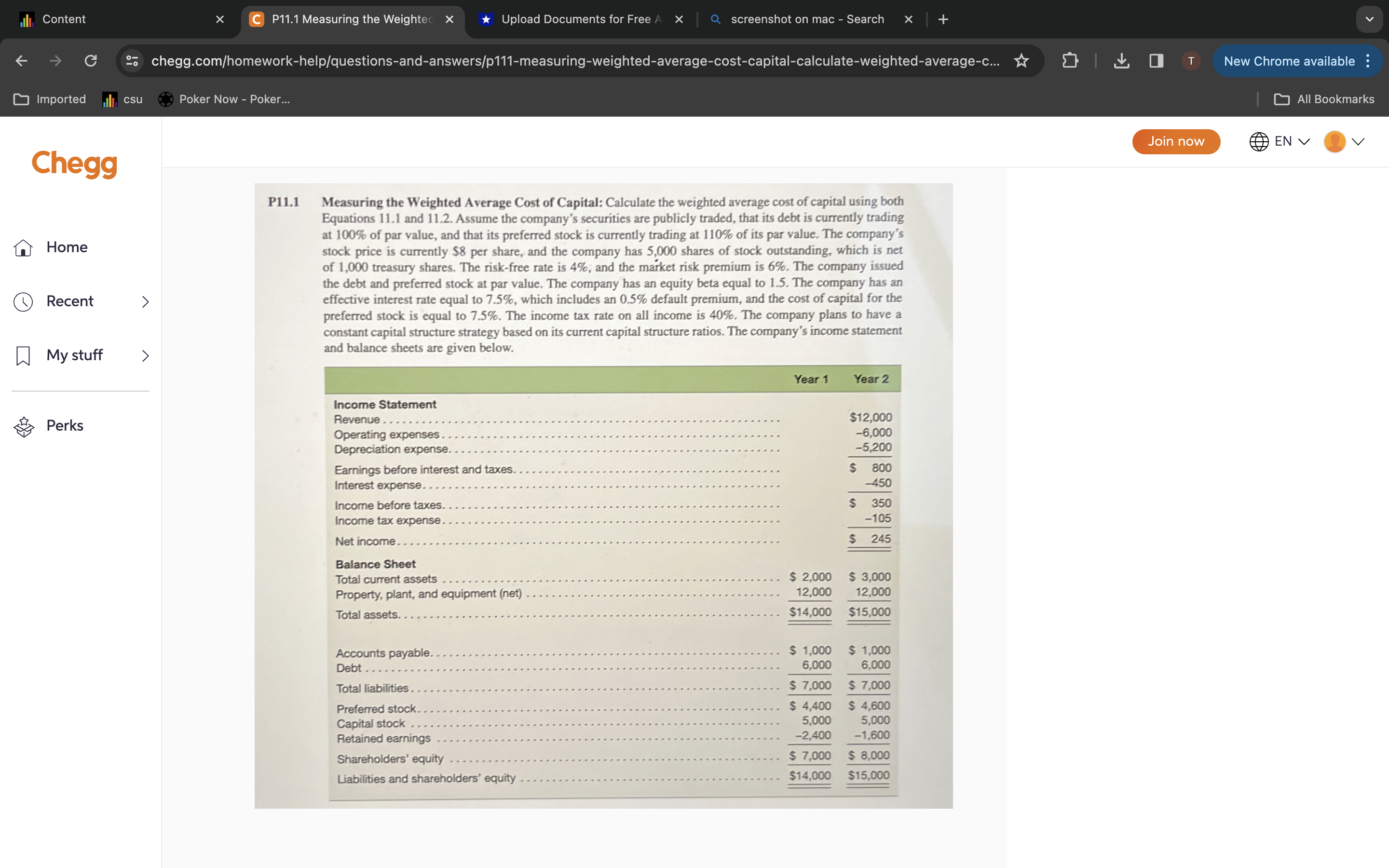Open the My stuff bookmark icon
Viewport: 1389px width, 868px height.
coord(23,355)
